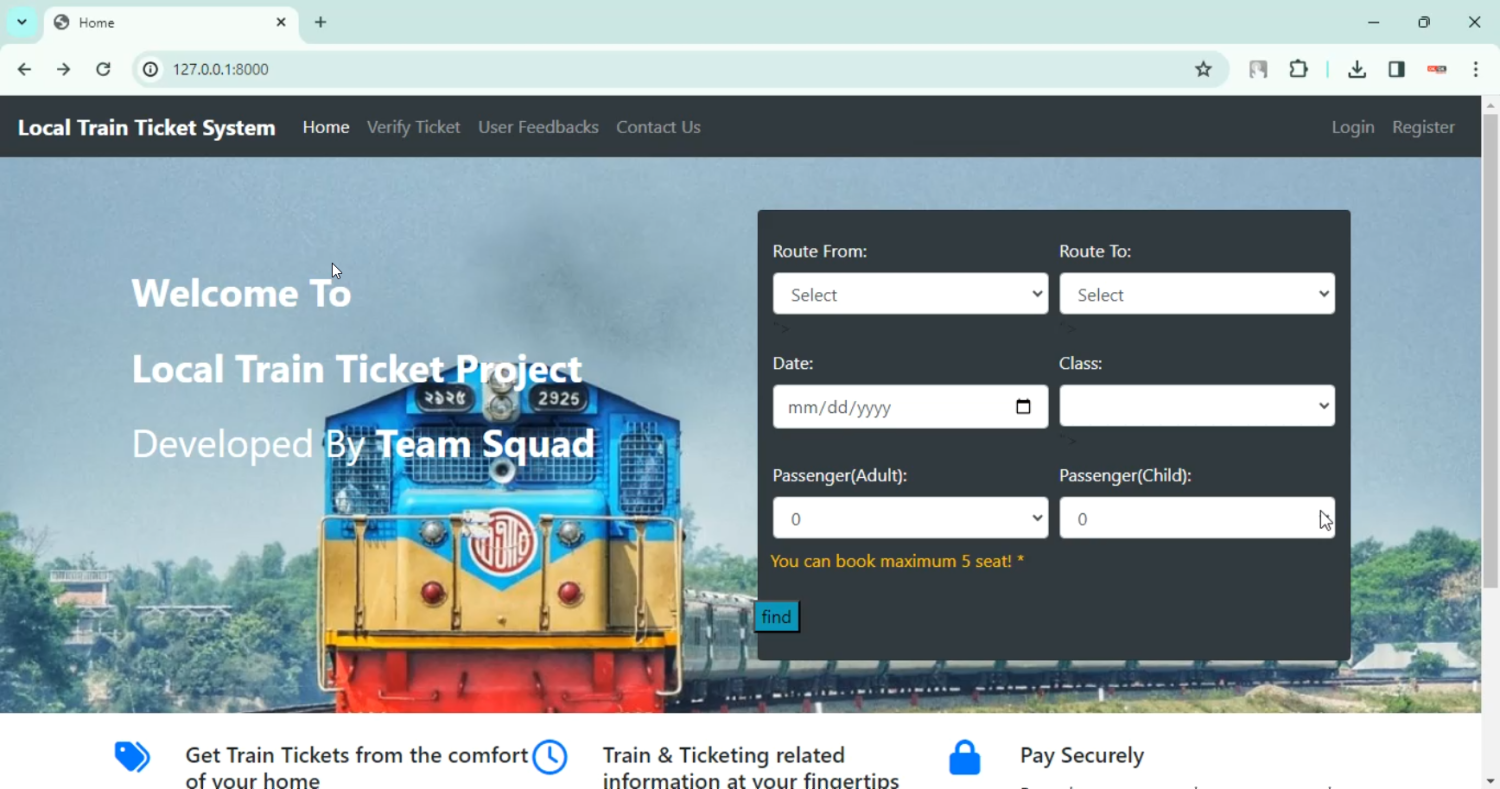
Task: Click the find button
Action: [776, 617]
